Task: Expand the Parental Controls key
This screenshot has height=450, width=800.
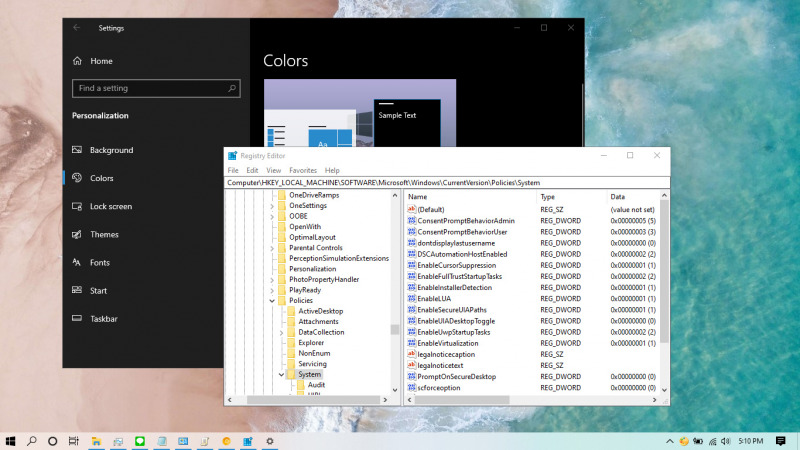Action: point(272,248)
